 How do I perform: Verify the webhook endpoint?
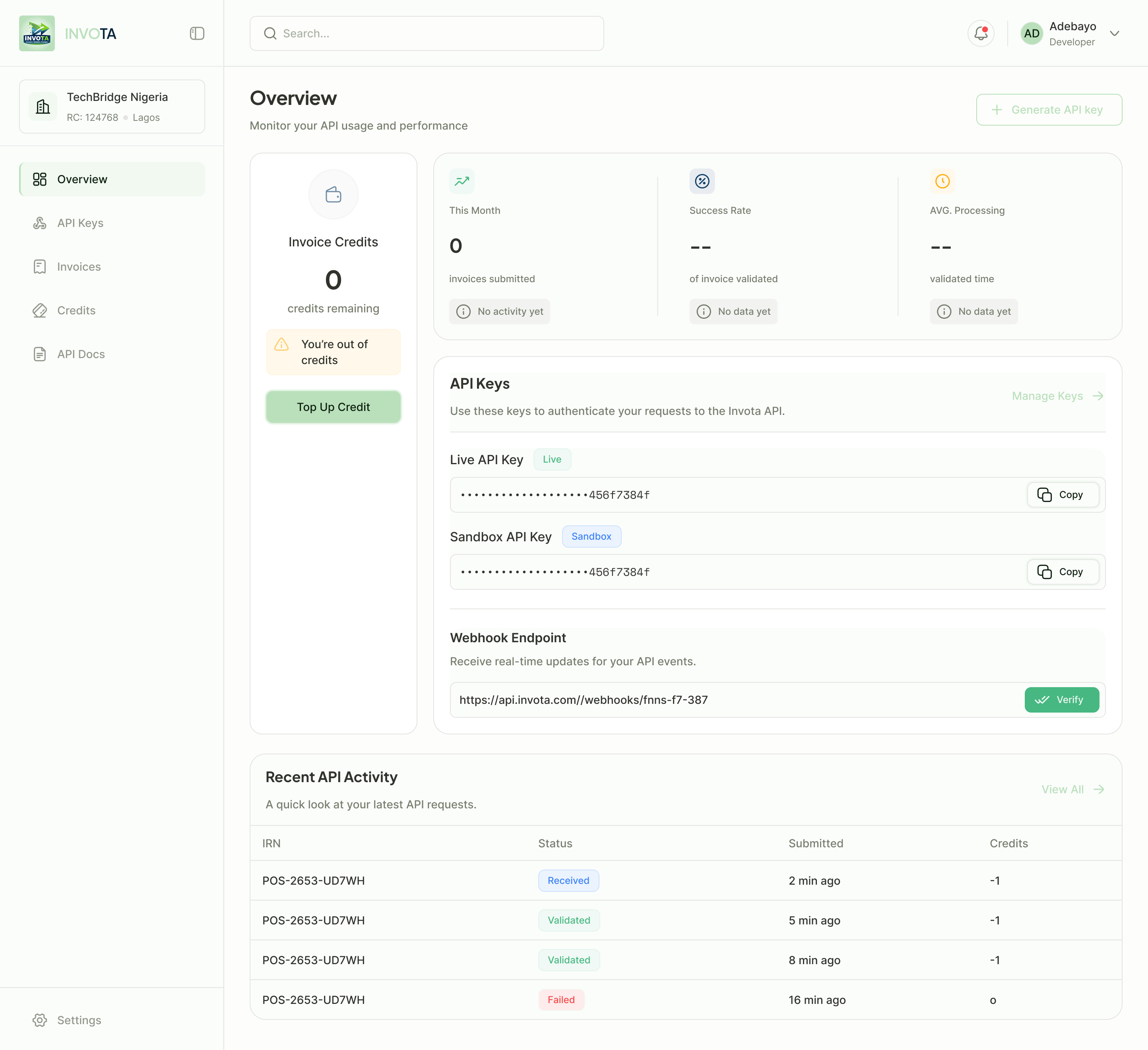1061,700
